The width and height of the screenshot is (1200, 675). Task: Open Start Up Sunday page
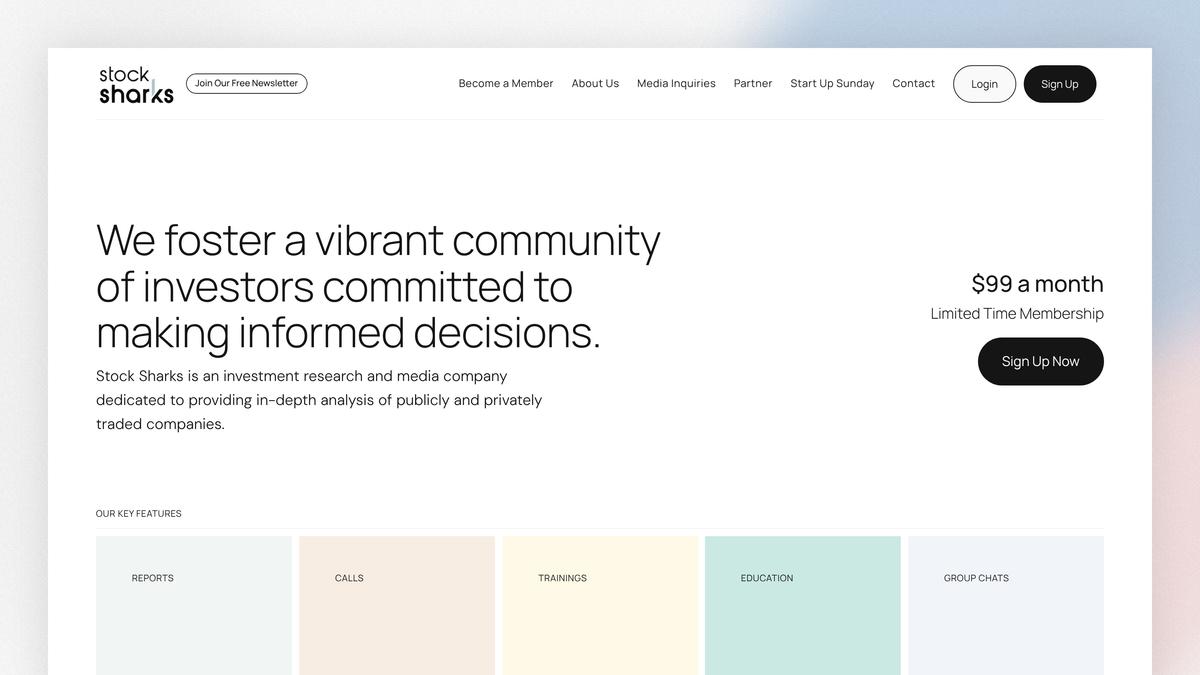click(x=832, y=84)
